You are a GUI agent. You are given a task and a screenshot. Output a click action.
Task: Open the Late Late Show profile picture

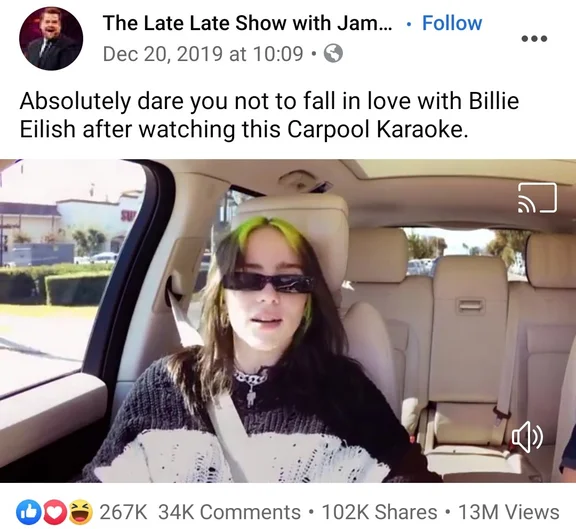51,38
